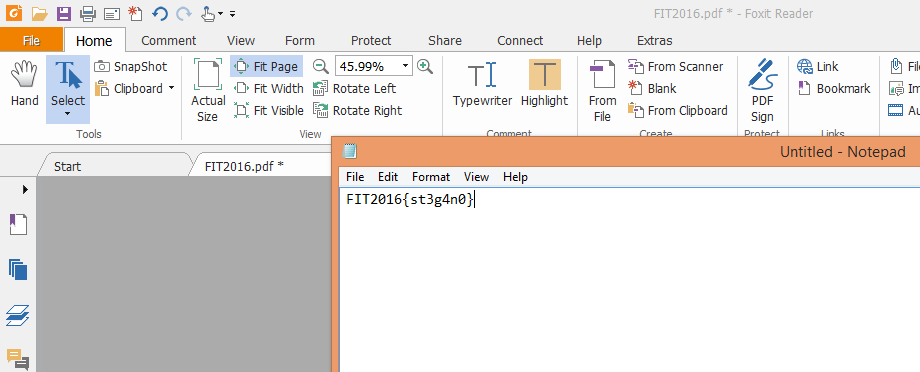Viewport: 920px width, 372px height.
Task: Open the Clipboard dropdown arrow
Action: (171, 89)
